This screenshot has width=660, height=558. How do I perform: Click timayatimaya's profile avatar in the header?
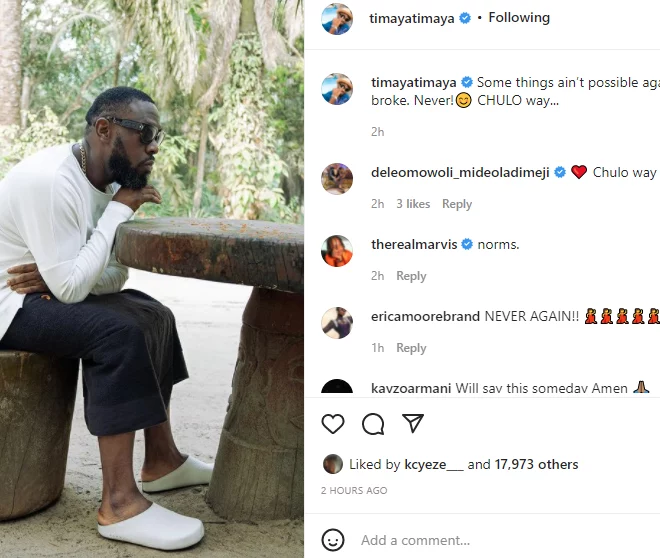337,18
